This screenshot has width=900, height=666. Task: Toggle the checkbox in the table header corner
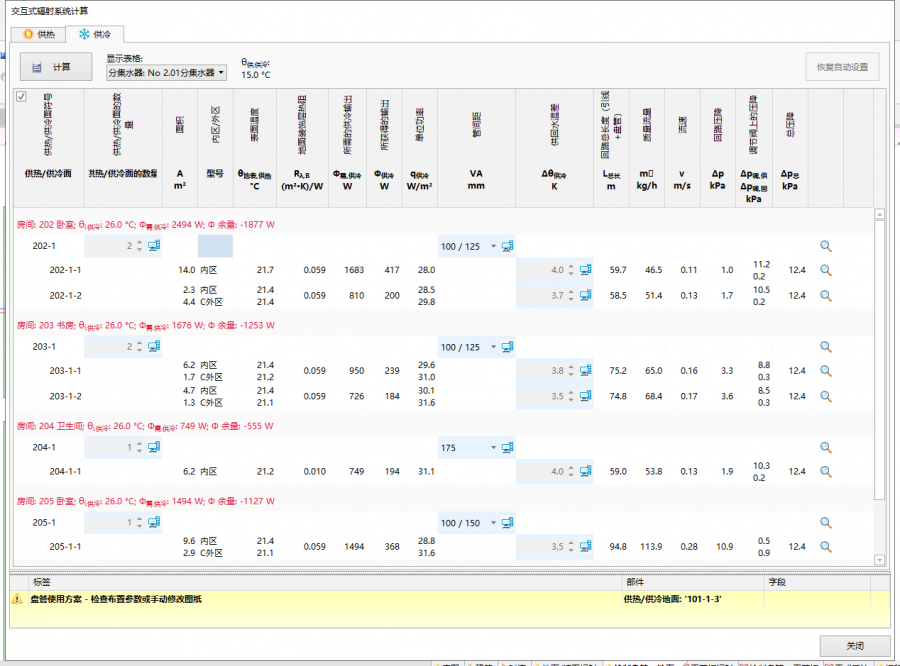coord(22,97)
